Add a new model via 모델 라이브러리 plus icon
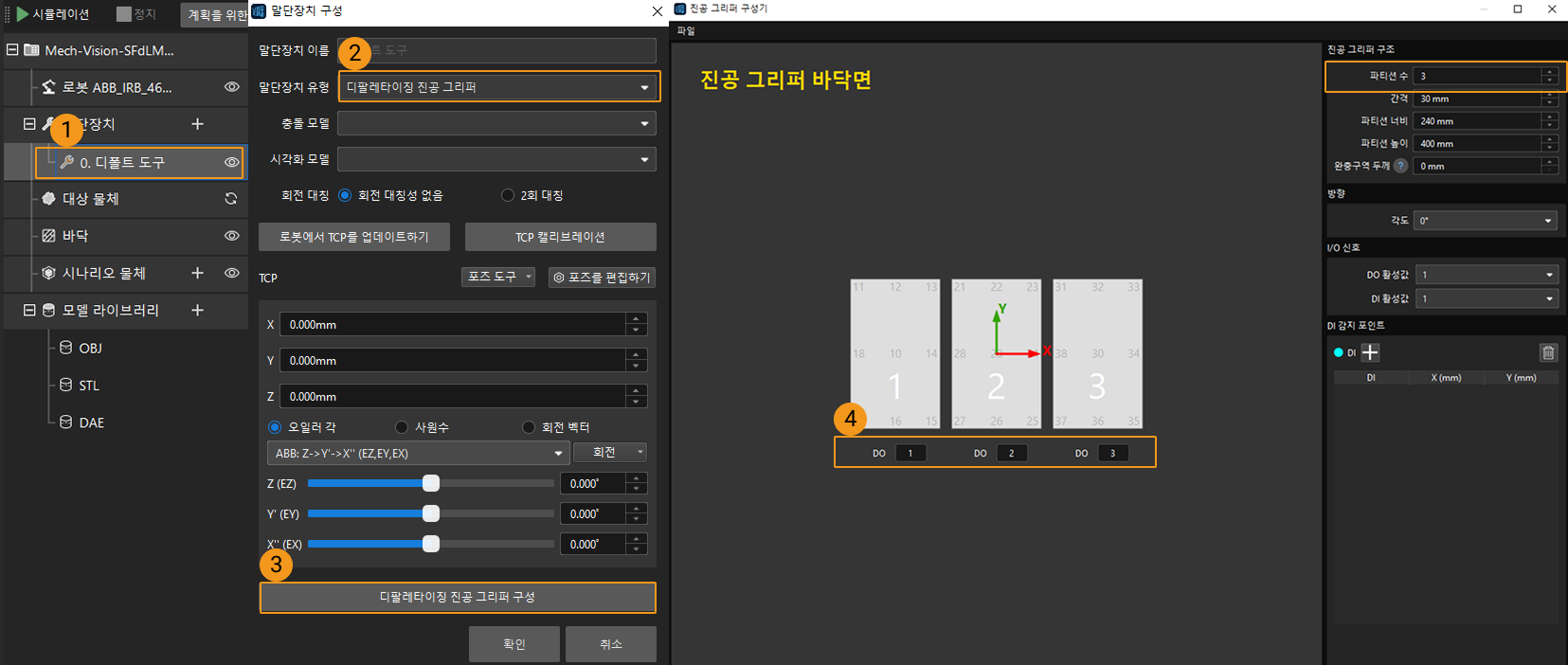The height and width of the screenshot is (665, 1568). point(197,310)
